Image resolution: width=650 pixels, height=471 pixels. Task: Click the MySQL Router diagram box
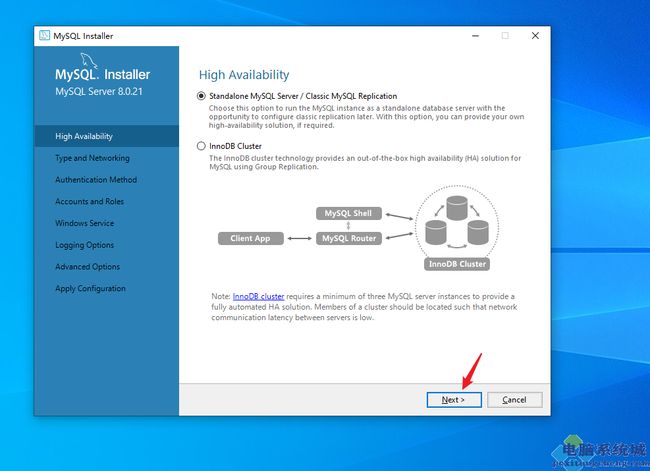tap(349, 238)
